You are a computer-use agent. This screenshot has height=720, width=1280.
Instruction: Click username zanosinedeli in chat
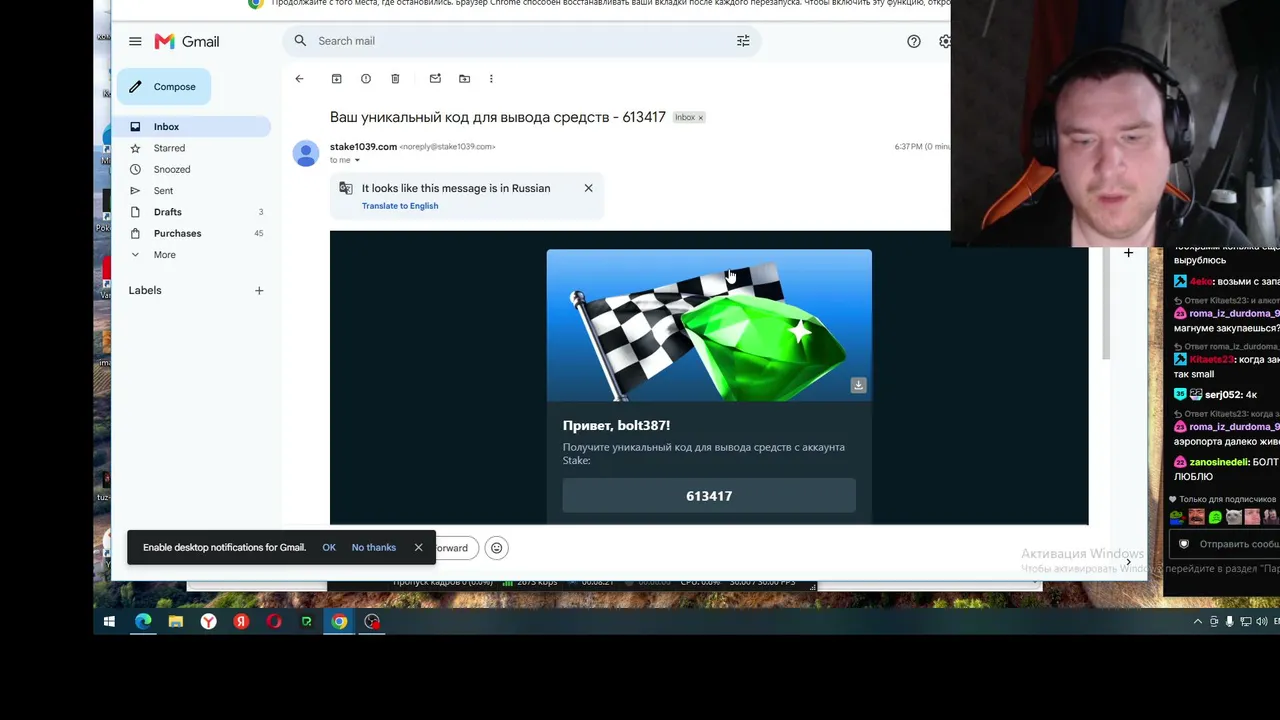pyautogui.click(x=1219, y=462)
